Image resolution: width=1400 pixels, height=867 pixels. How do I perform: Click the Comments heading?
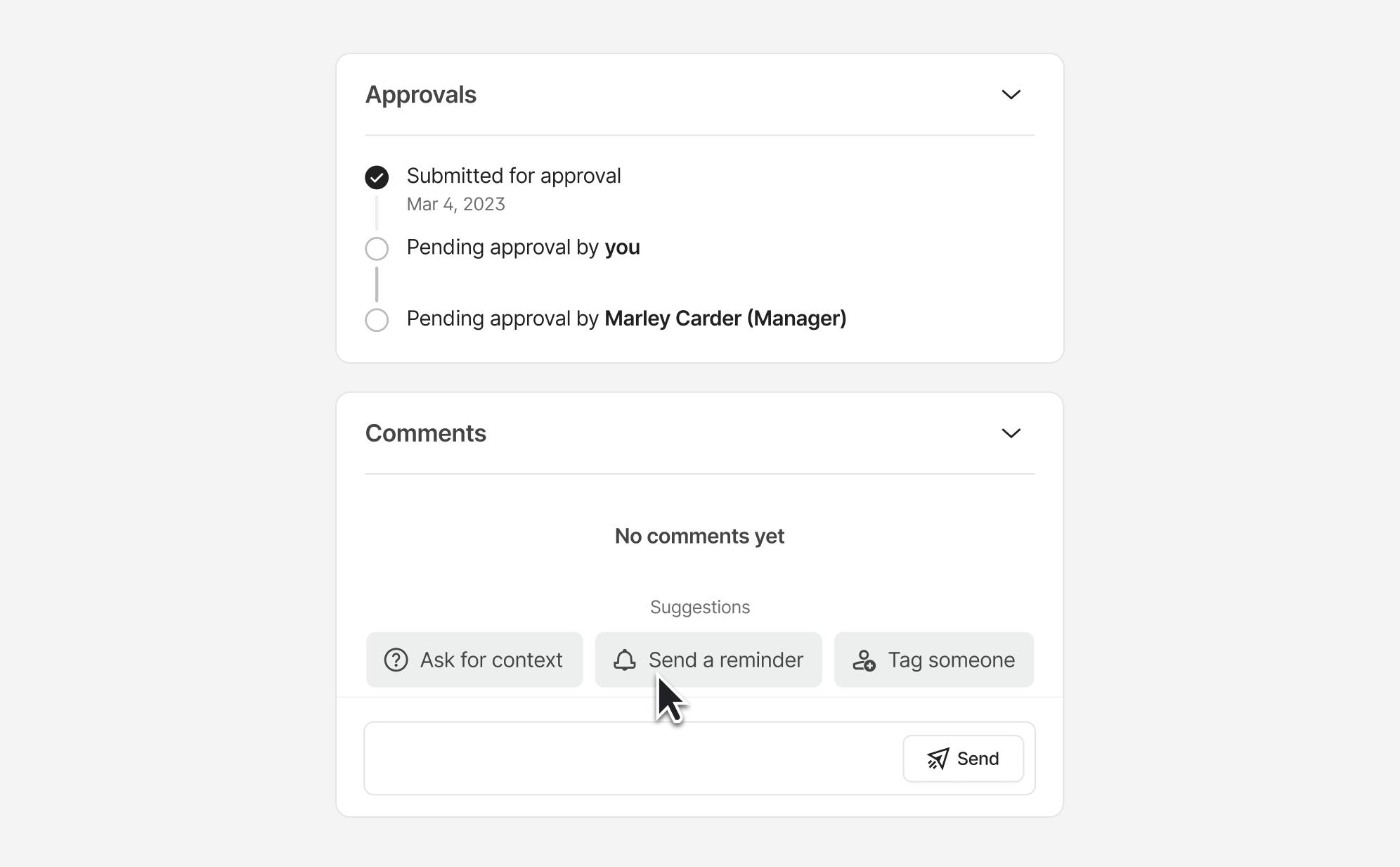tap(425, 433)
